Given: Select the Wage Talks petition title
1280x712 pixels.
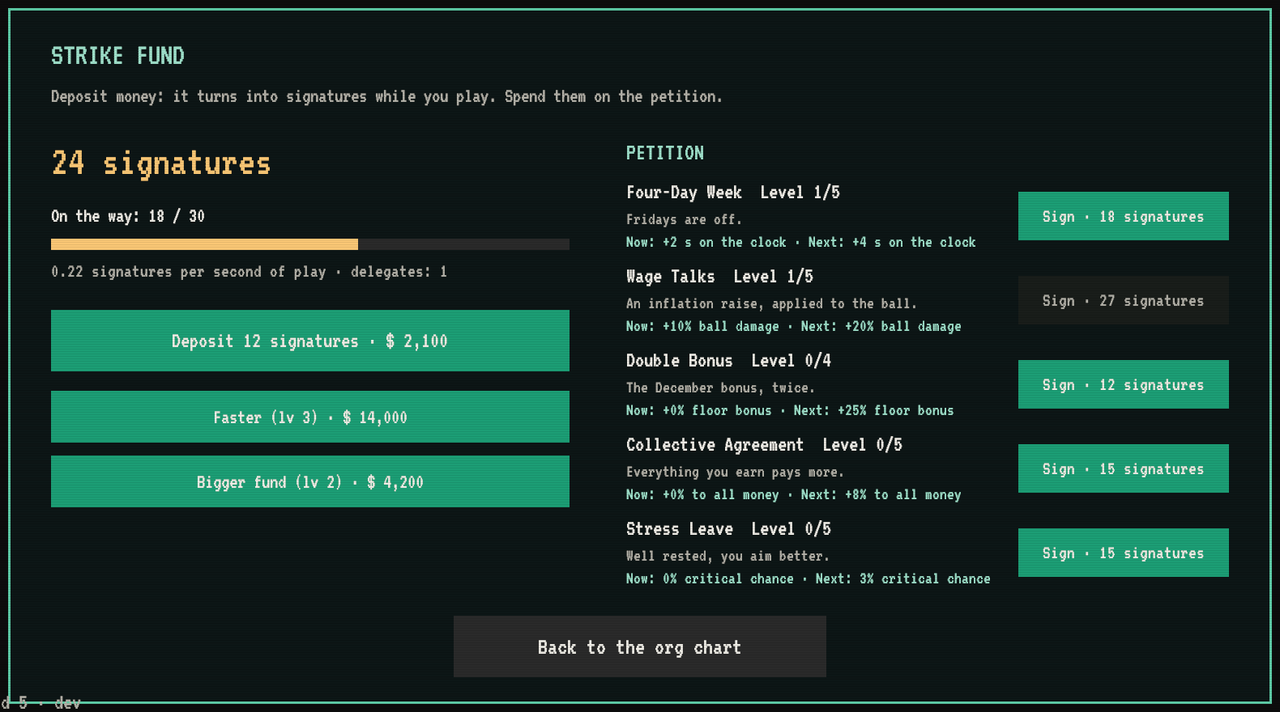Looking at the screenshot, I should pyautogui.click(x=671, y=276).
